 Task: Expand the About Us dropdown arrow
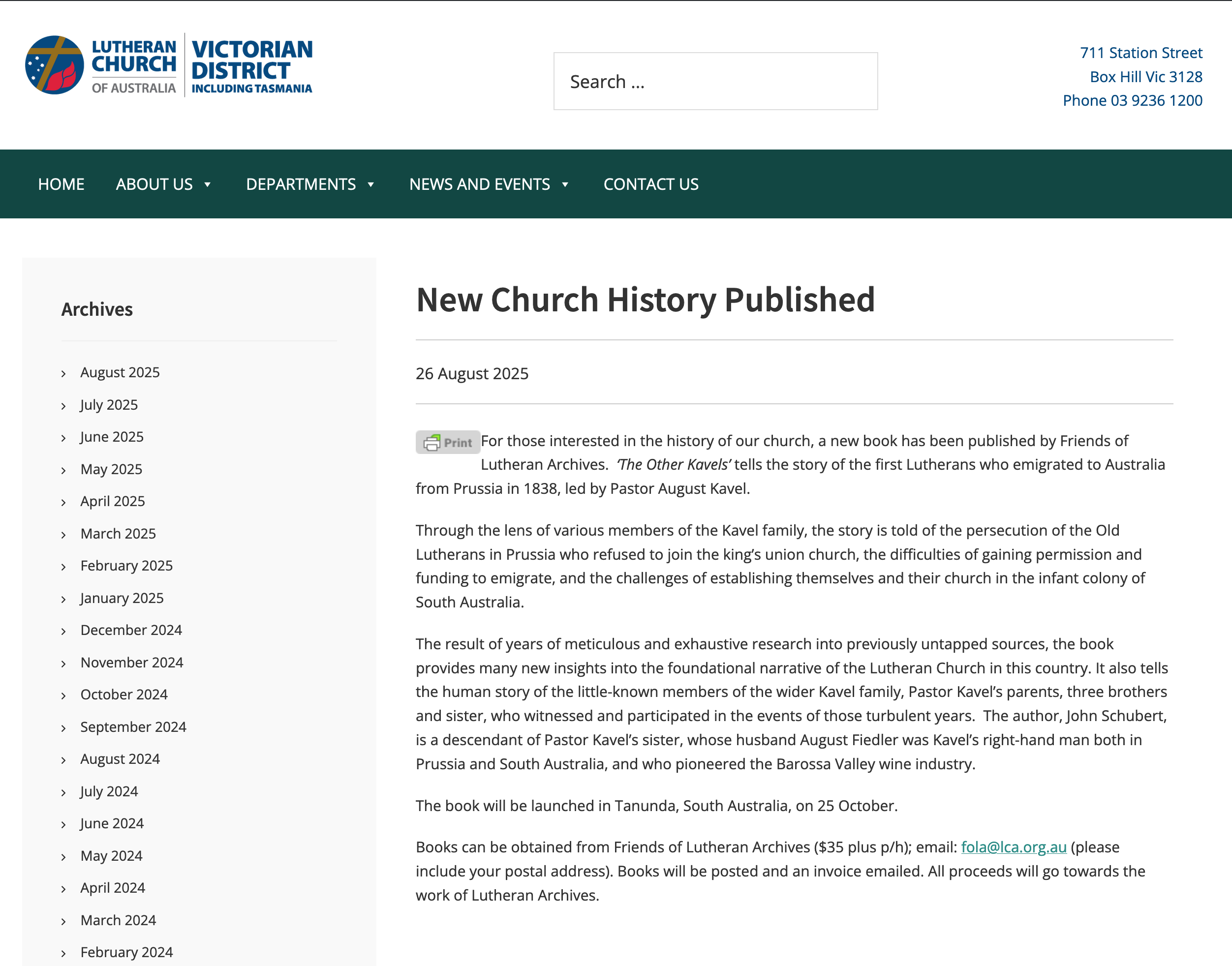click(x=208, y=184)
